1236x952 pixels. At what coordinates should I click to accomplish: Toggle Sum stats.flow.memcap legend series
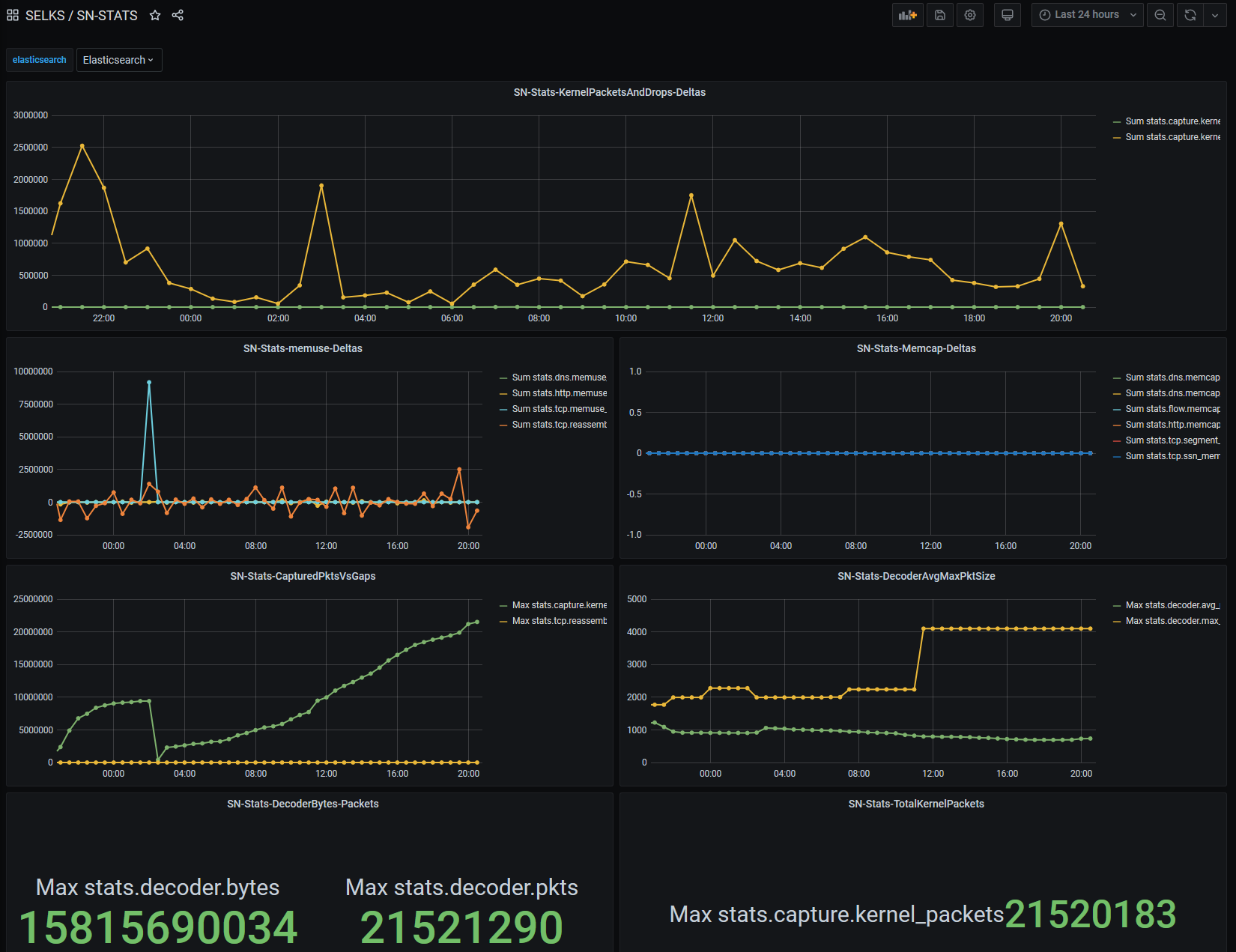click(1172, 409)
